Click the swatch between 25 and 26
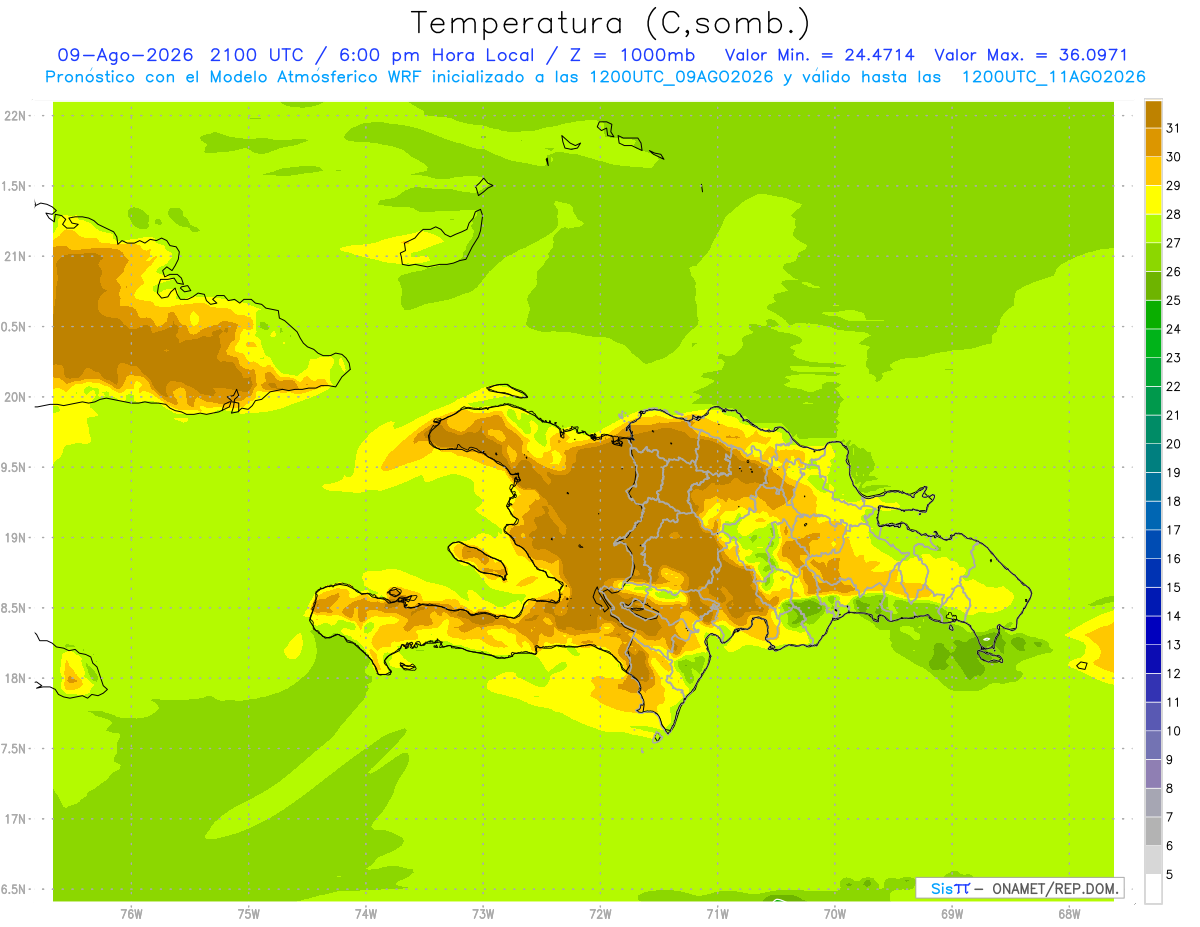Image resolution: width=1200 pixels, height=927 pixels. point(1153,286)
